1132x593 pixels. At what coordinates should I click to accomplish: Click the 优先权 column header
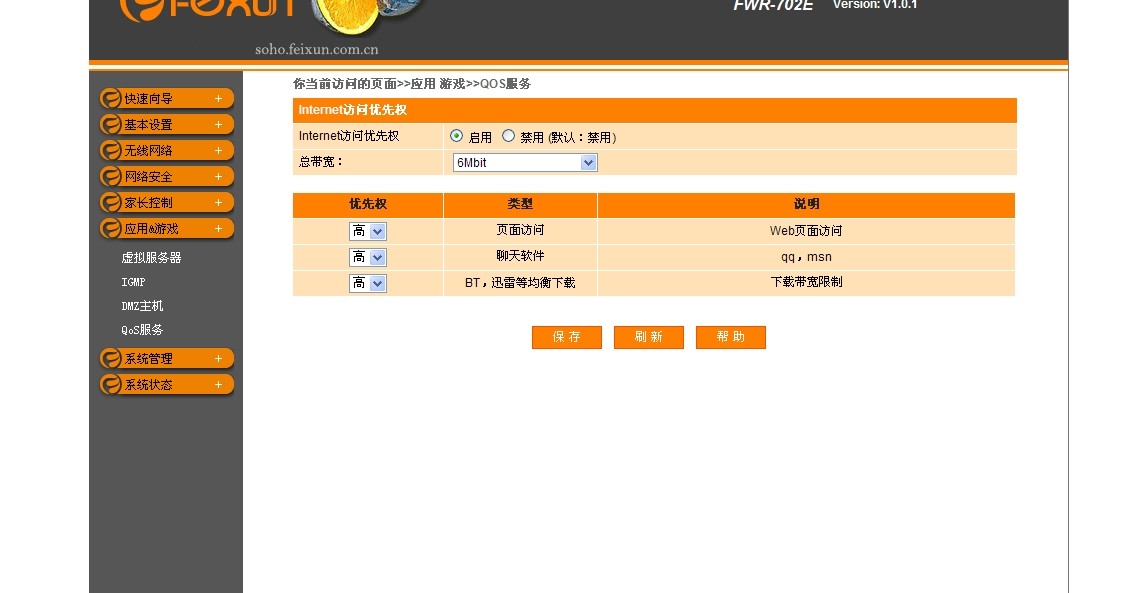point(367,204)
